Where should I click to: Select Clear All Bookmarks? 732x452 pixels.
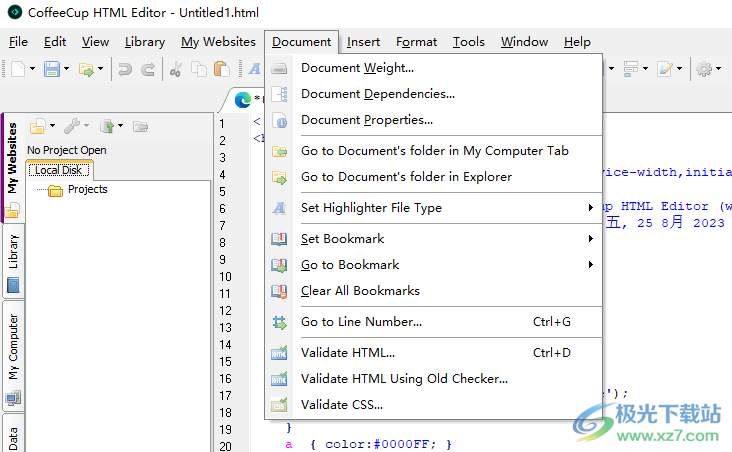tap(433, 291)
